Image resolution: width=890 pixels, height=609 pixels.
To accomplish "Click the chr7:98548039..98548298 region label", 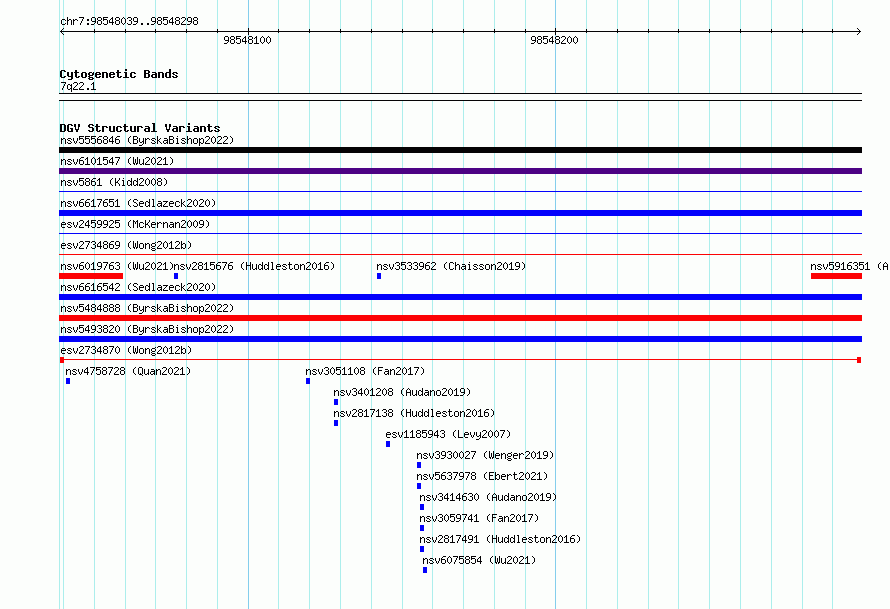I will pyautogui.click(x=129, y=21).
